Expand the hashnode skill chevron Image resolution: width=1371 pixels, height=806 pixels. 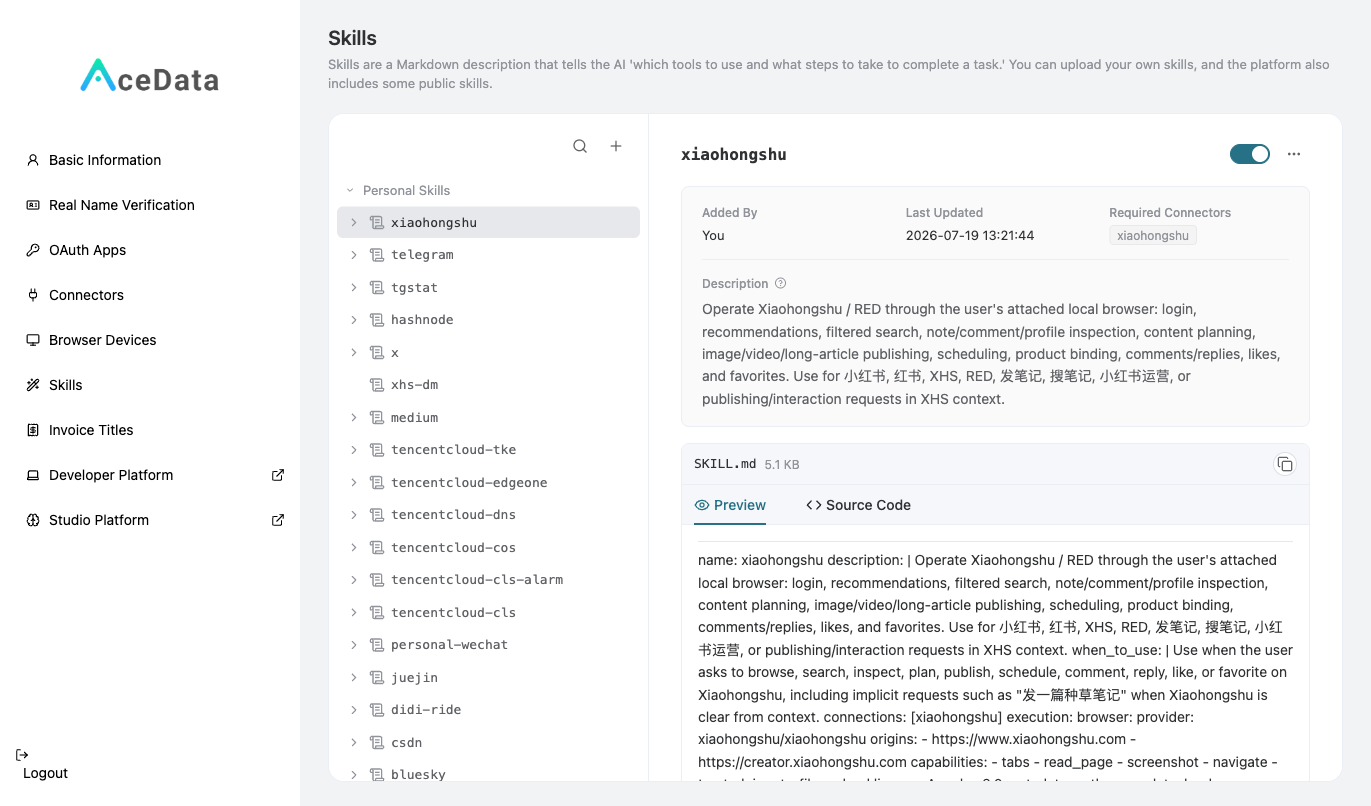(354, 320)
